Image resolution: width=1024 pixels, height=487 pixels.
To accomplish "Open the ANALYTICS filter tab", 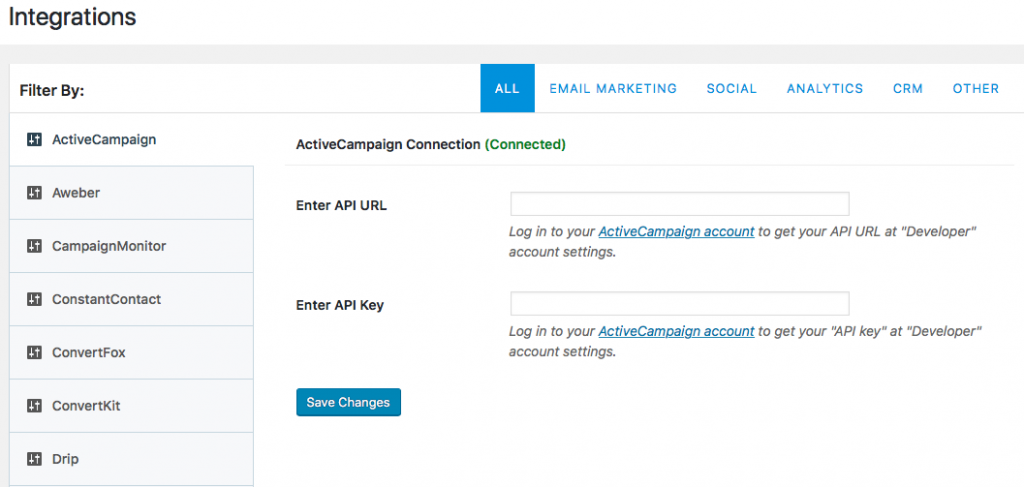I will click(825, 88).
